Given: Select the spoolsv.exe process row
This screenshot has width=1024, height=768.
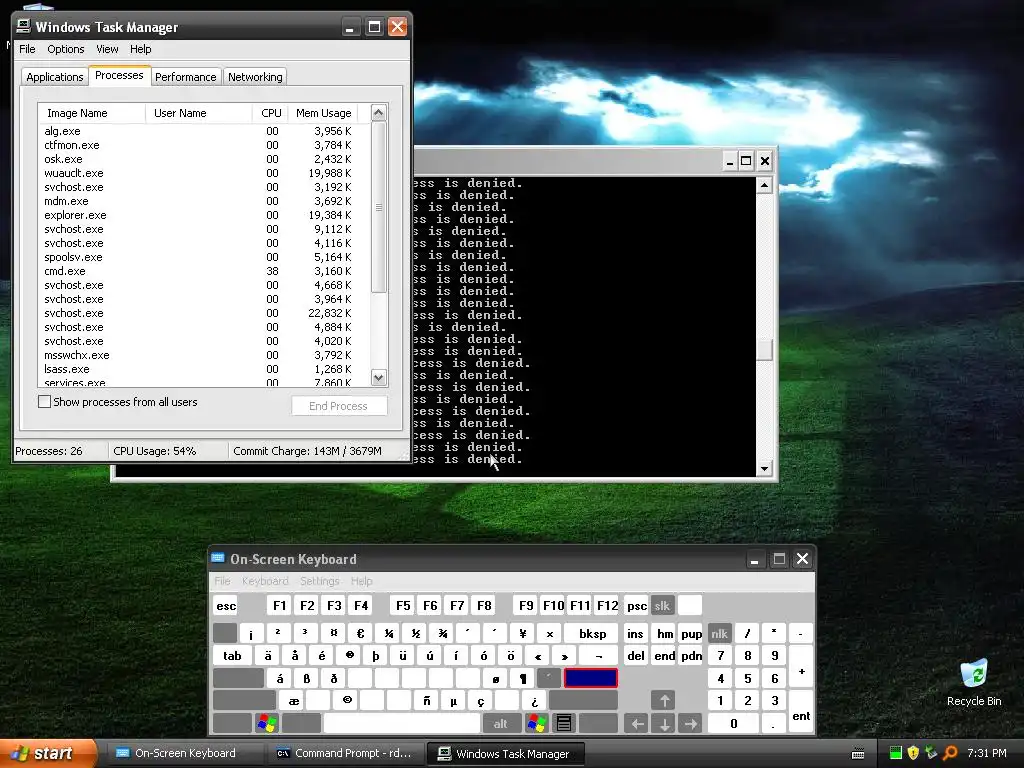Looking at the screenshot, I should pyautogui.click(x=204, y=257).
